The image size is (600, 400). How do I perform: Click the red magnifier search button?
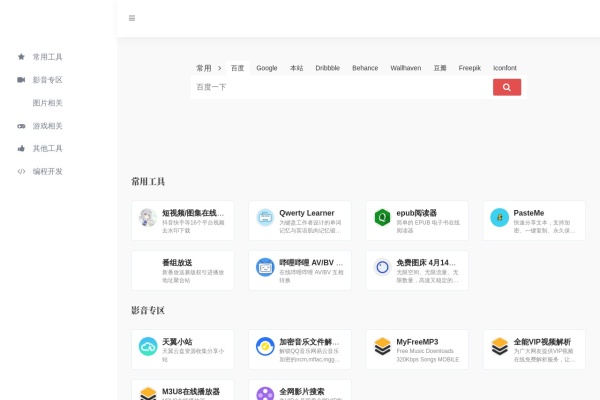click(506, 87)
